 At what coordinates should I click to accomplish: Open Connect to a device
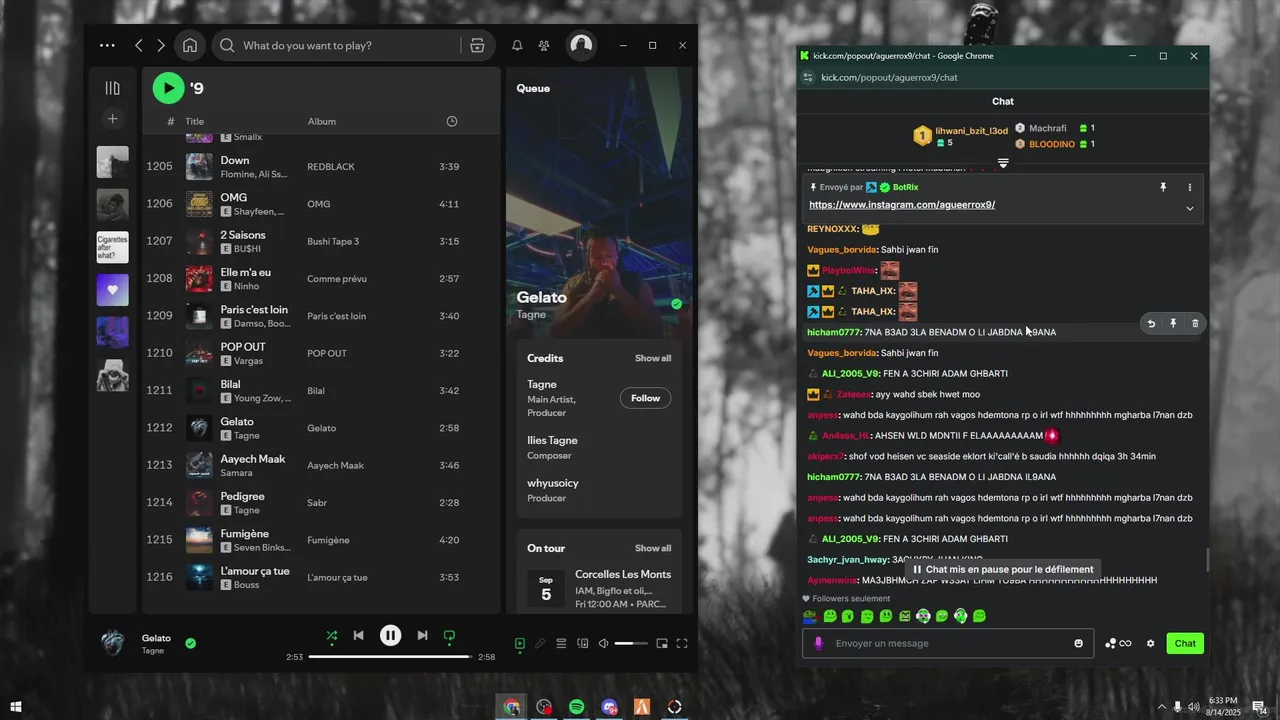click(583, 644)
